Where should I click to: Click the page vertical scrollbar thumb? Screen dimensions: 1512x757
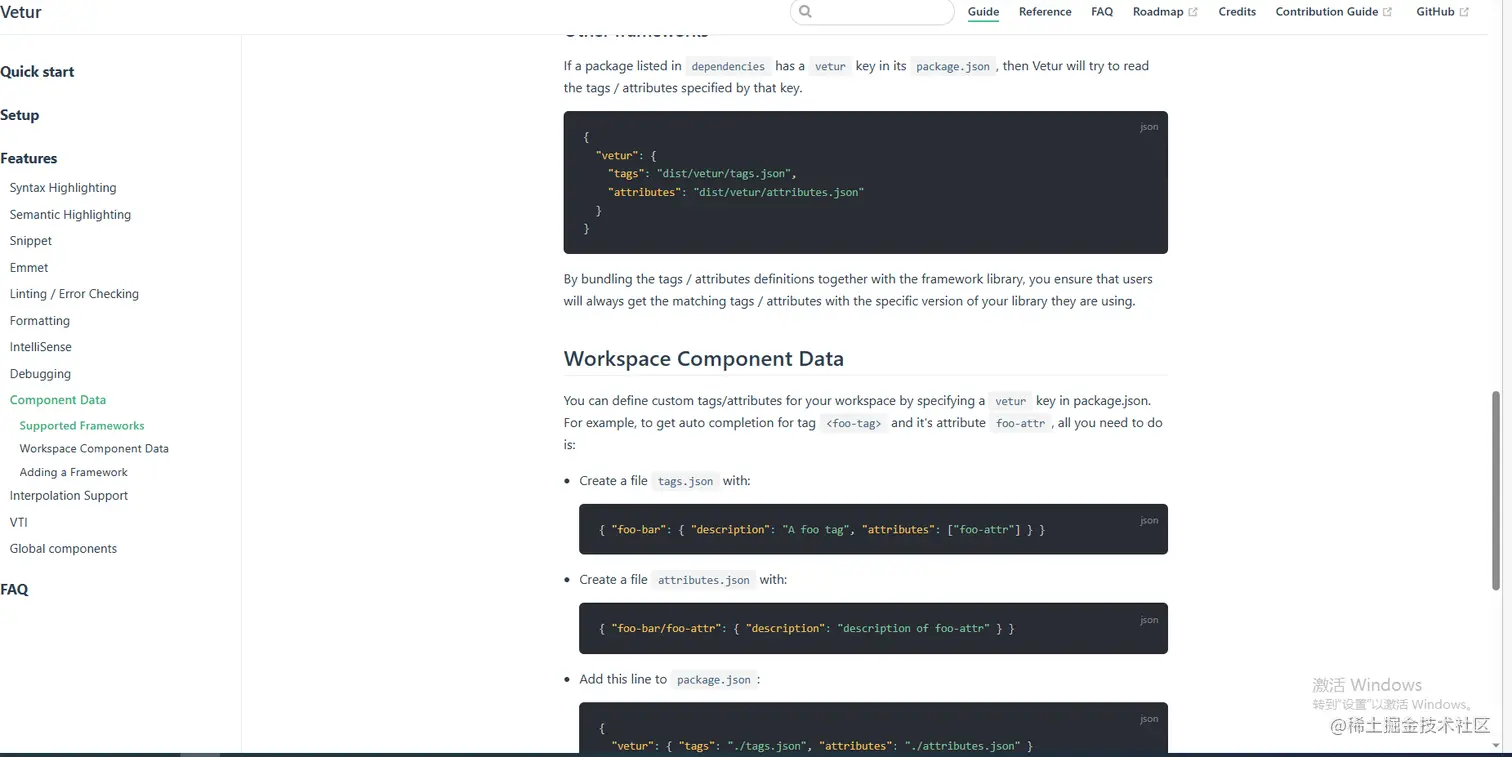pos(1496,490)
